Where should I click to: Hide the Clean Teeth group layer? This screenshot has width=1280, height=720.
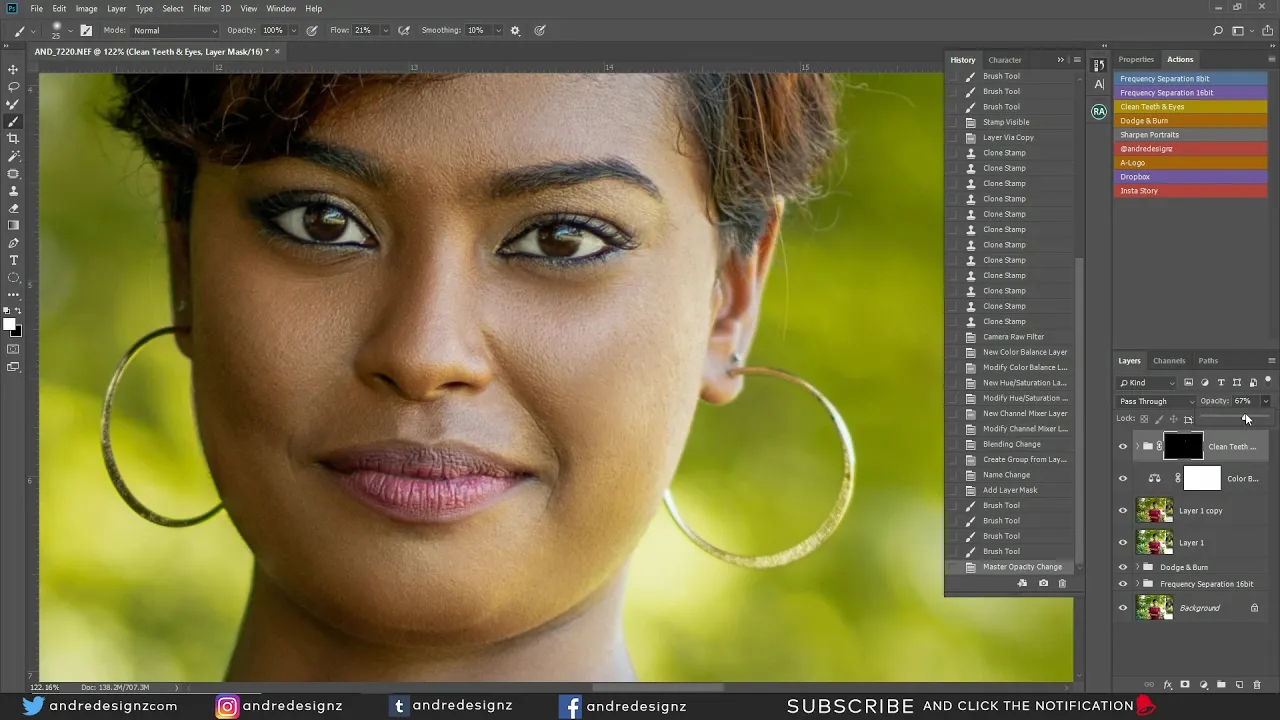tap(1122, 447)
